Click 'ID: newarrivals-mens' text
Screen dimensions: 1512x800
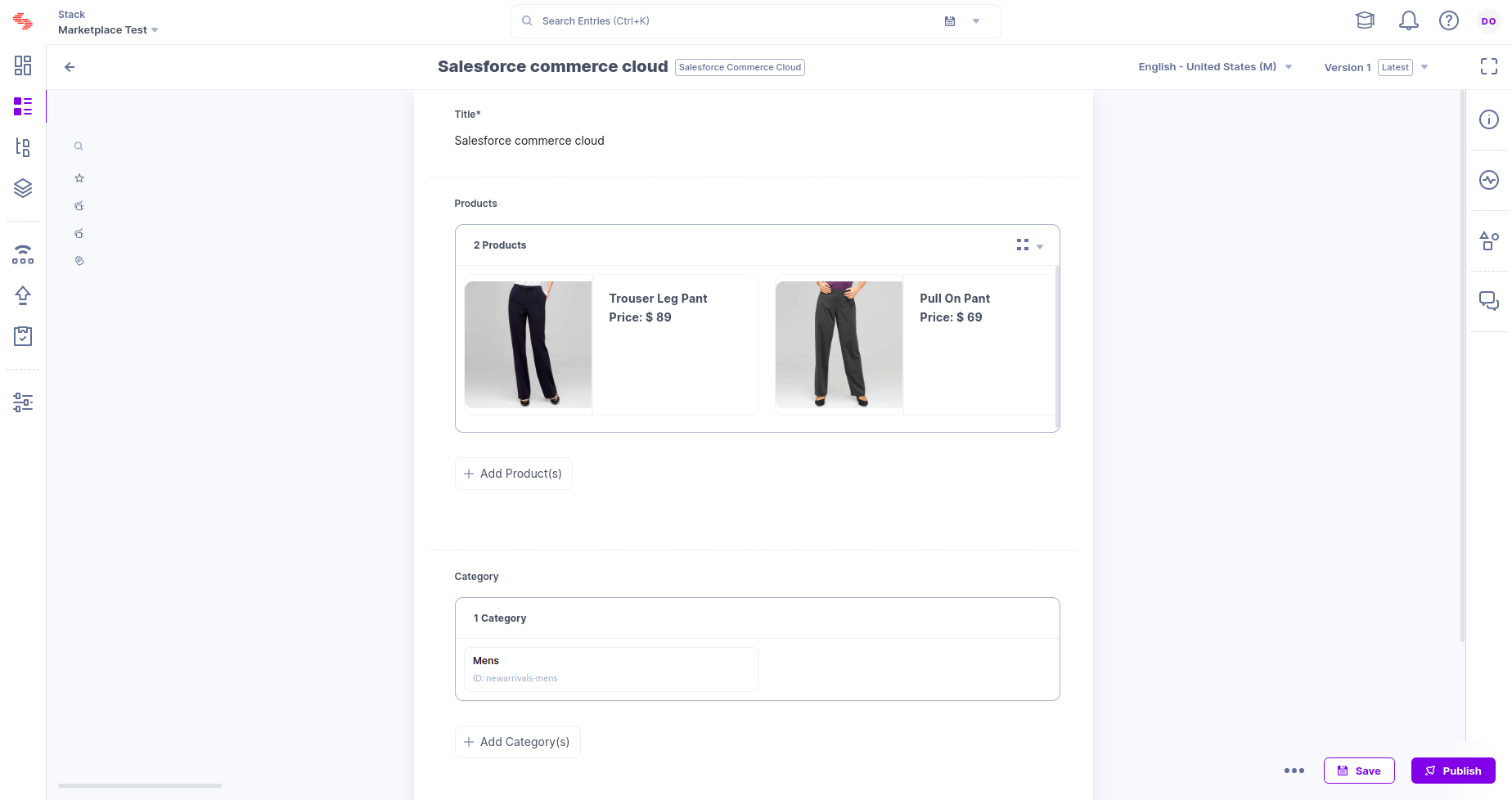coord(515,678)
